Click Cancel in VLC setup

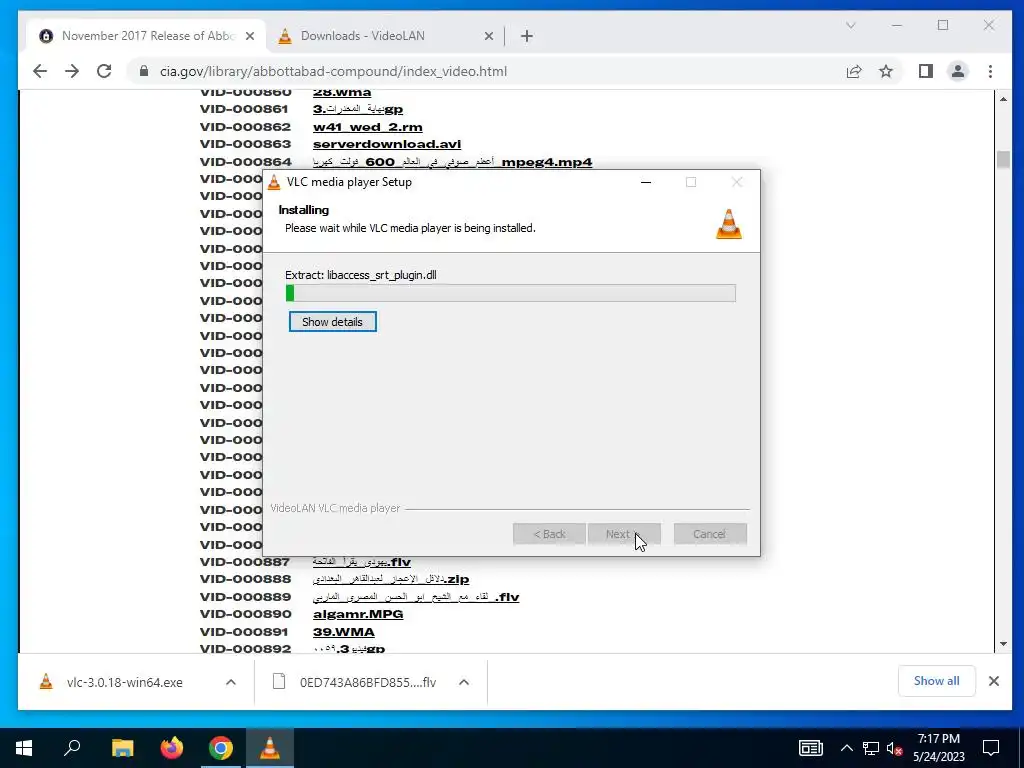710,534
